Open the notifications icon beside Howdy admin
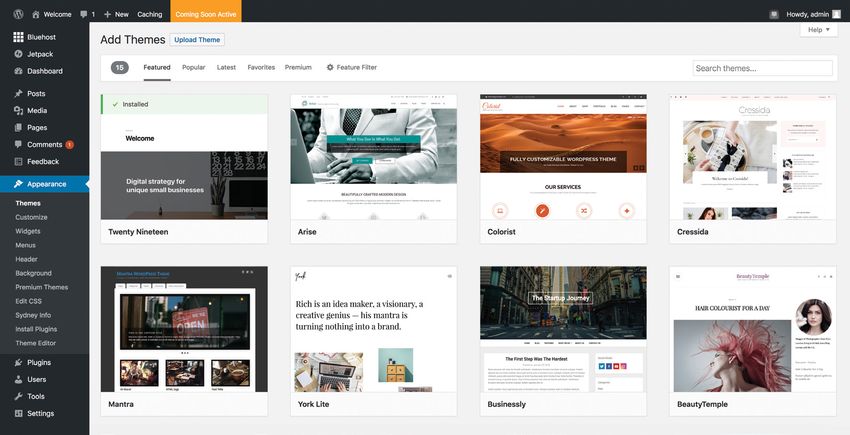This screenshot has width=850, height=435. (x=774, y=15)
